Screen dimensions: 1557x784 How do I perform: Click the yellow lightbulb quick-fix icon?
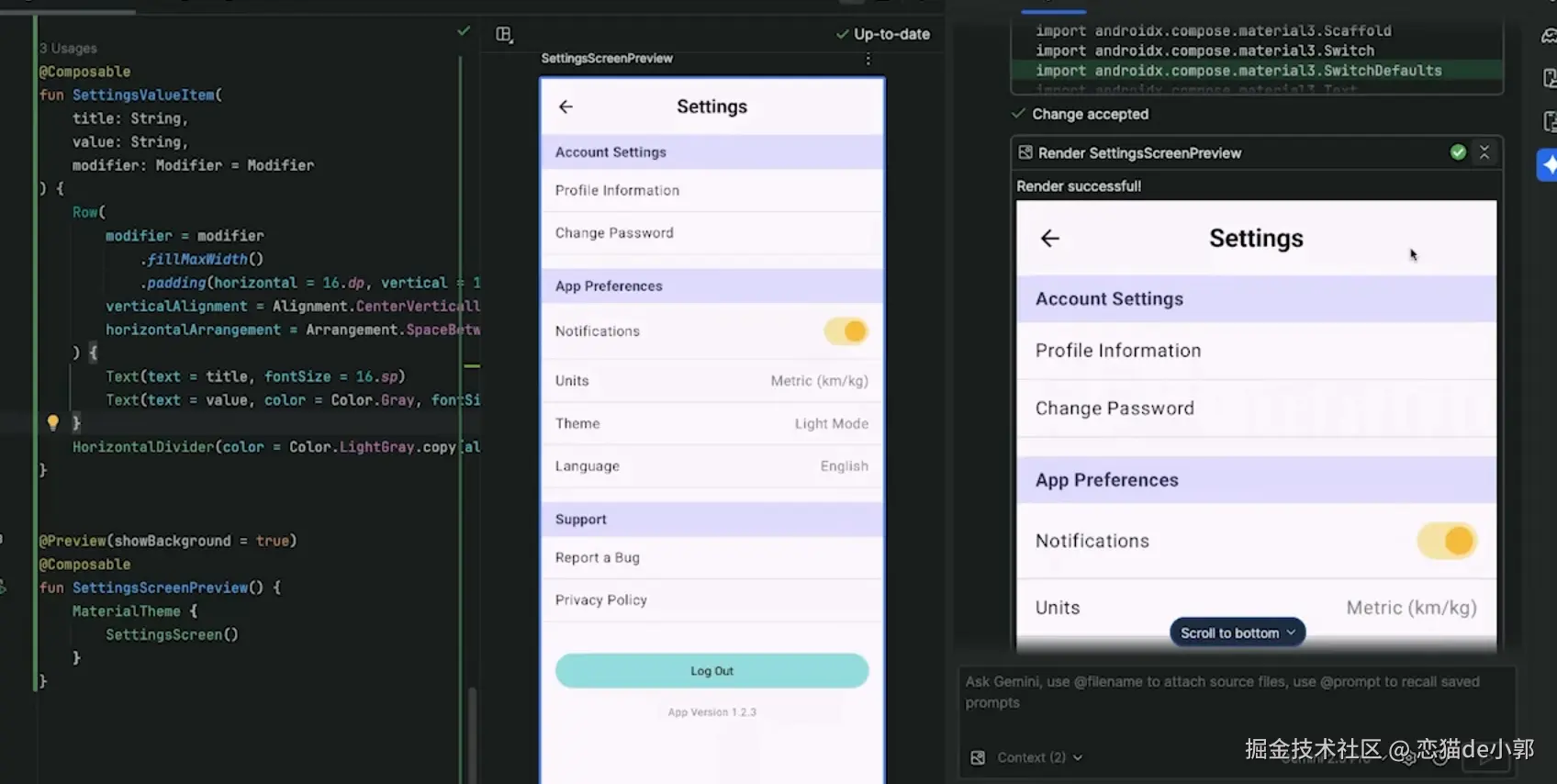(53, 422)
